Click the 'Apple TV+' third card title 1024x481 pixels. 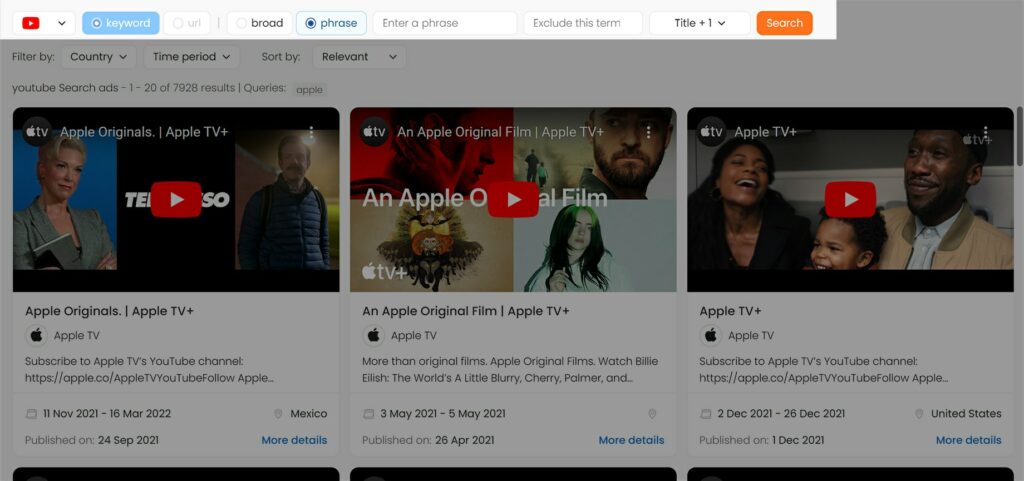730,311
